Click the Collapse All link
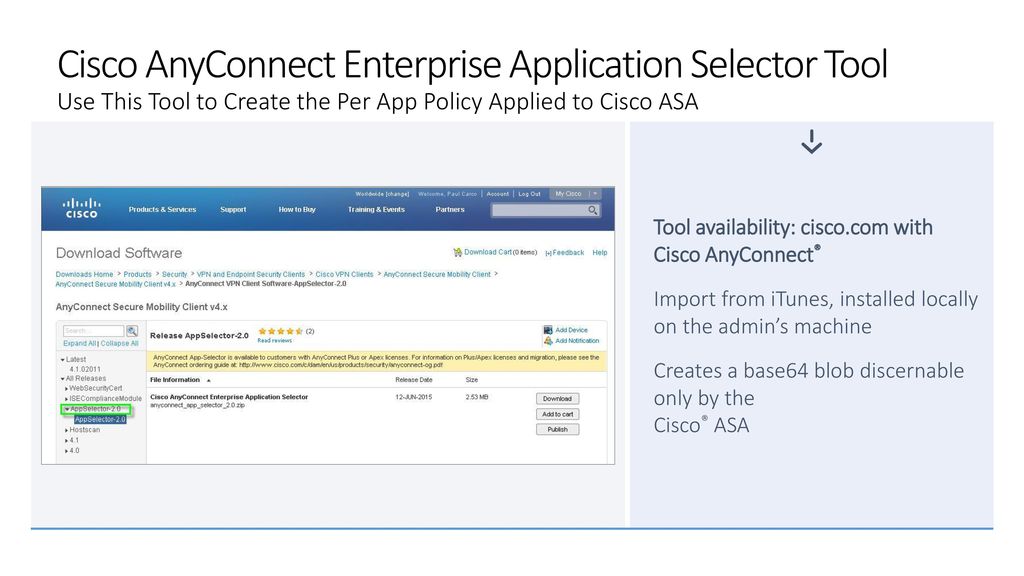 [x=120, y=344]
